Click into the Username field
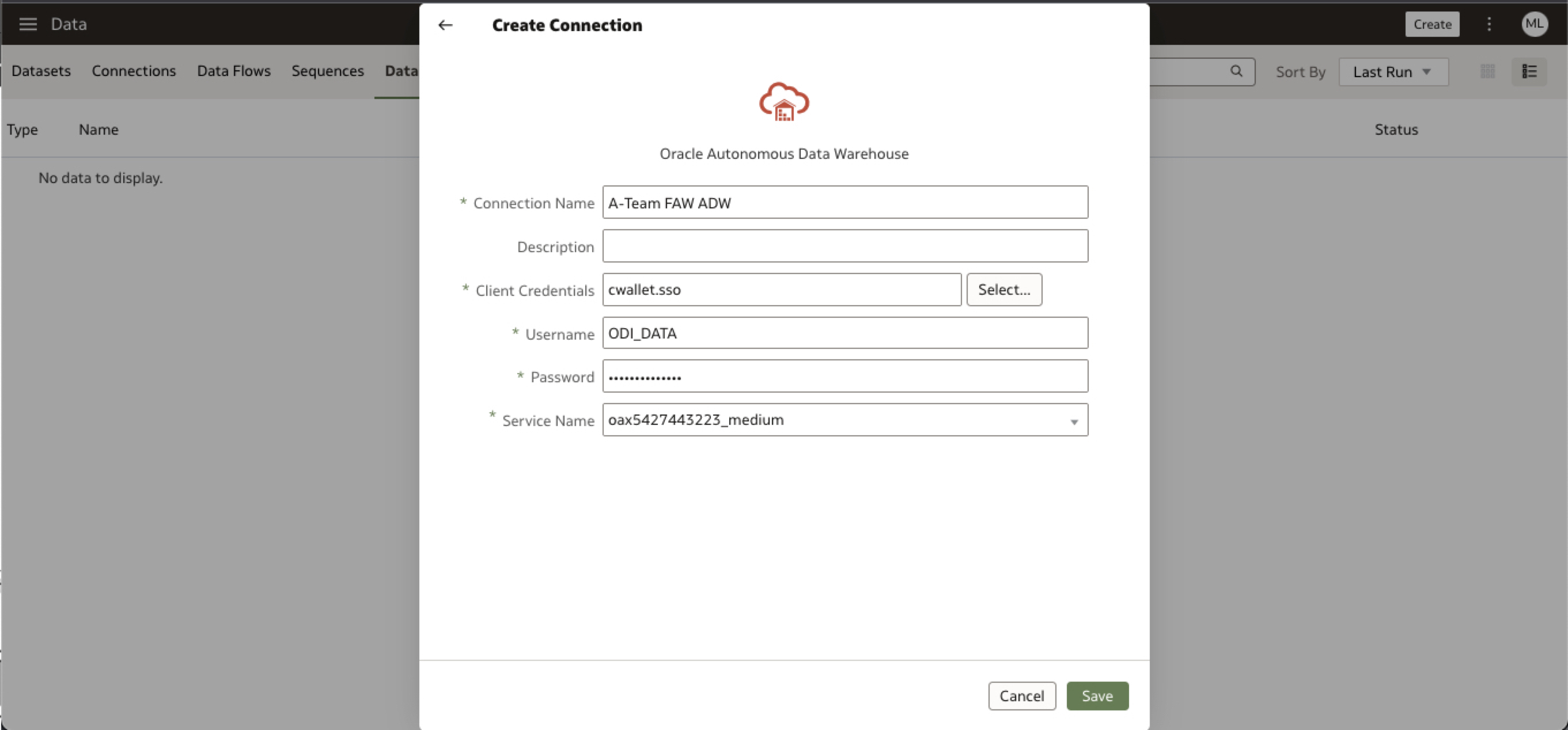Image resolution: width=1568 pixels, height=730 pixels. [845, 333]
